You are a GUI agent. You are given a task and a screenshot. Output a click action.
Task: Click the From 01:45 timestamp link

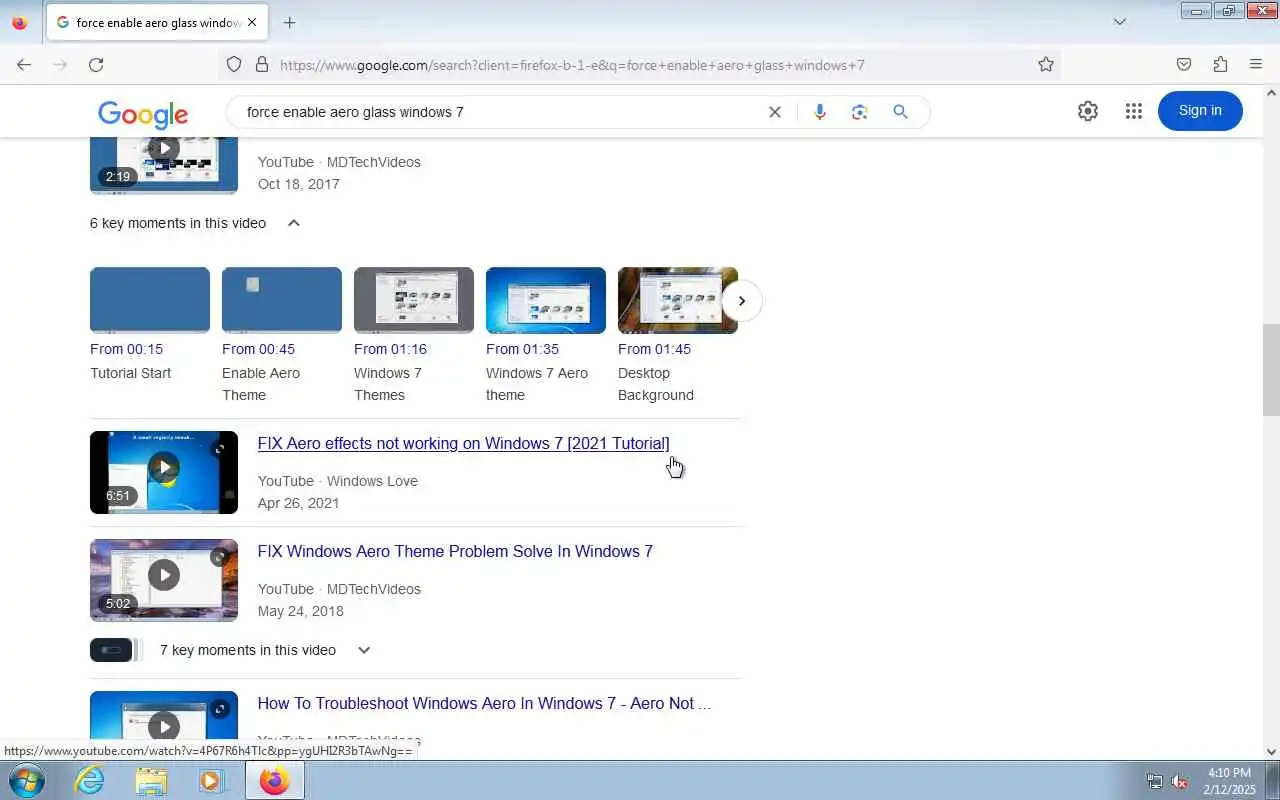pyautogui.click(x=654, y=349)
